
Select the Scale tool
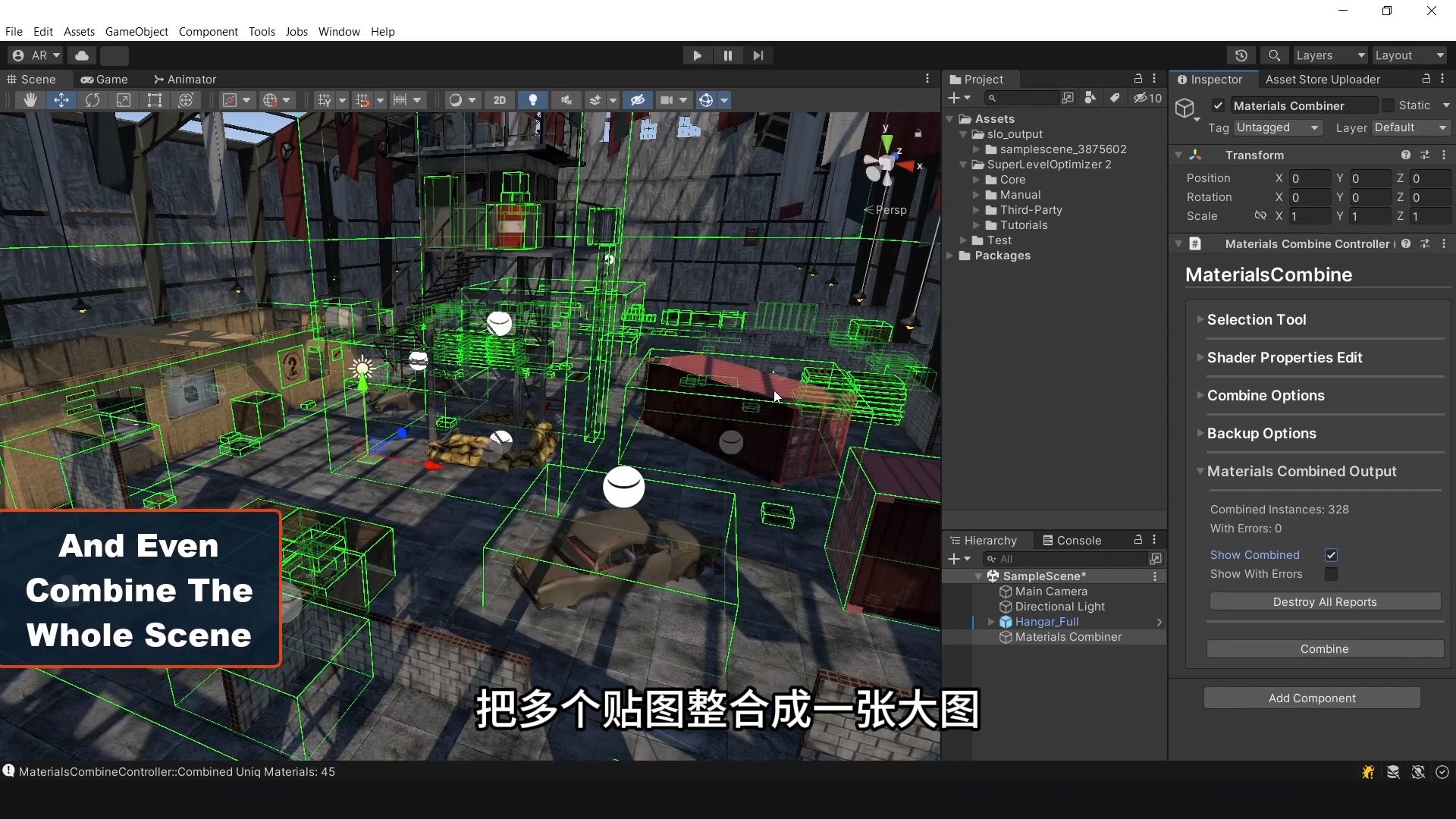coord(124,100)
